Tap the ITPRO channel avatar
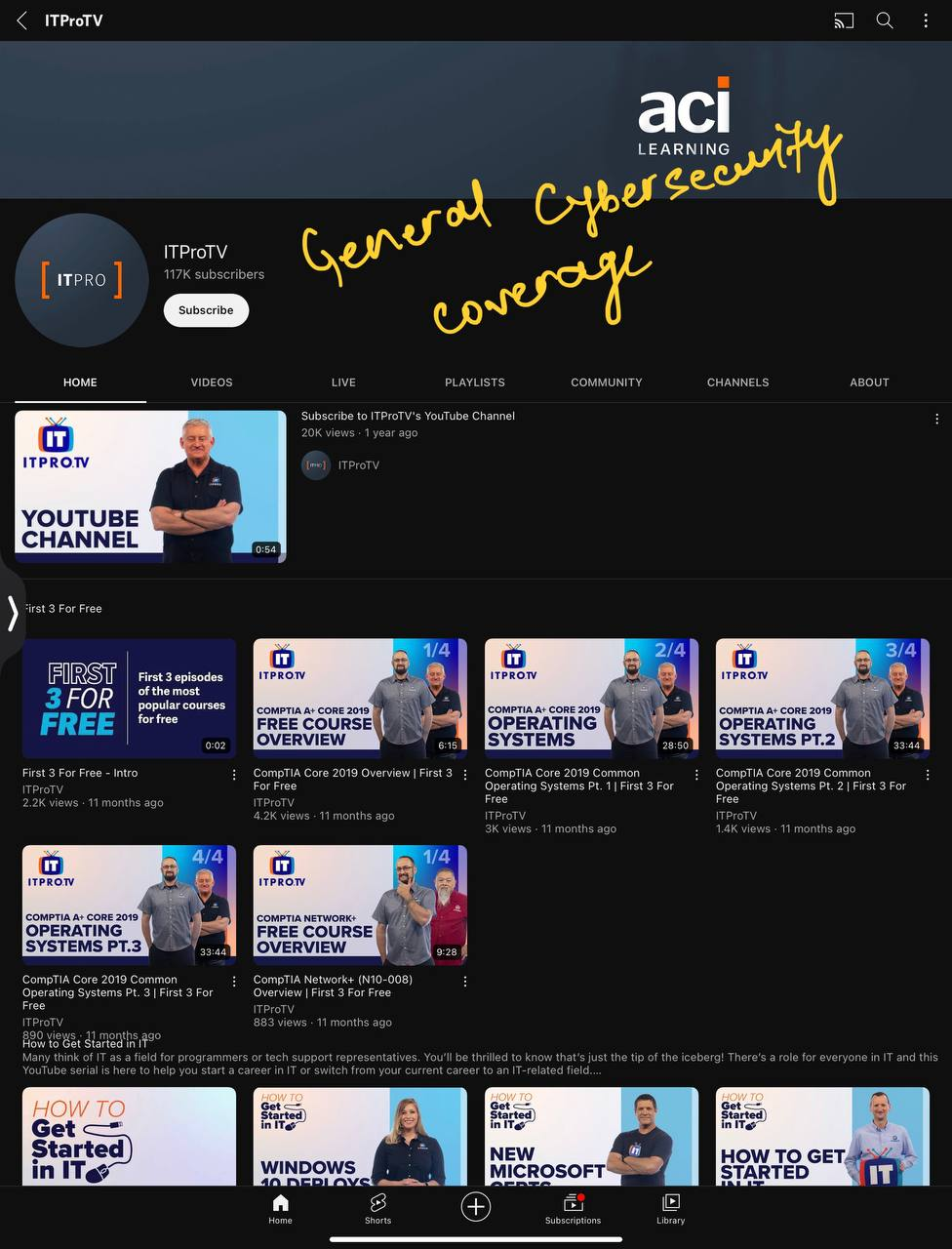 pyautogui.click(x=82, y=280)
